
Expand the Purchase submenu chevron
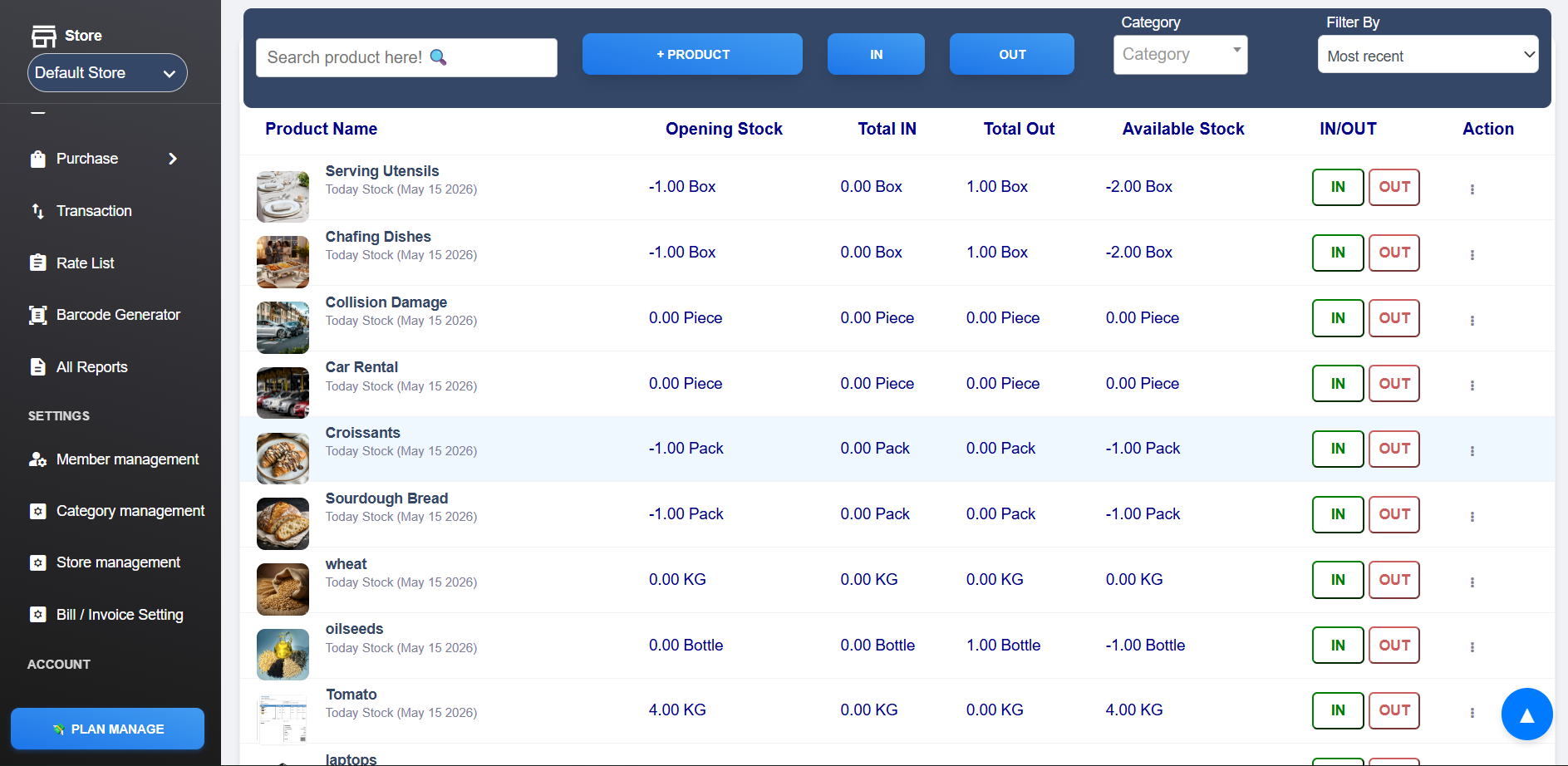coord(173,159)
